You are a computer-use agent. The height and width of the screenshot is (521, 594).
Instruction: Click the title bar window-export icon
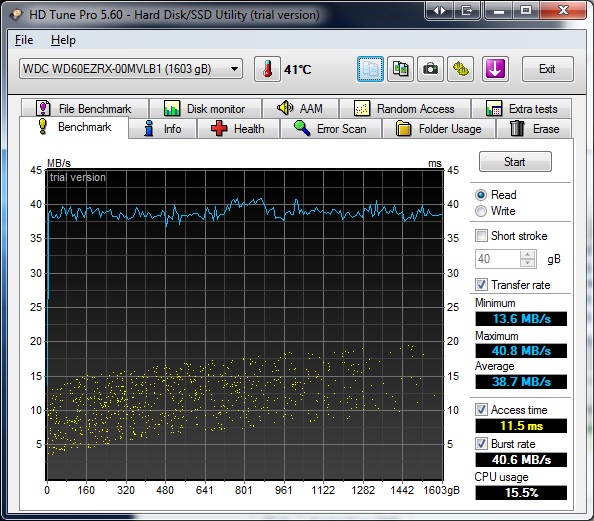point(467,11)
